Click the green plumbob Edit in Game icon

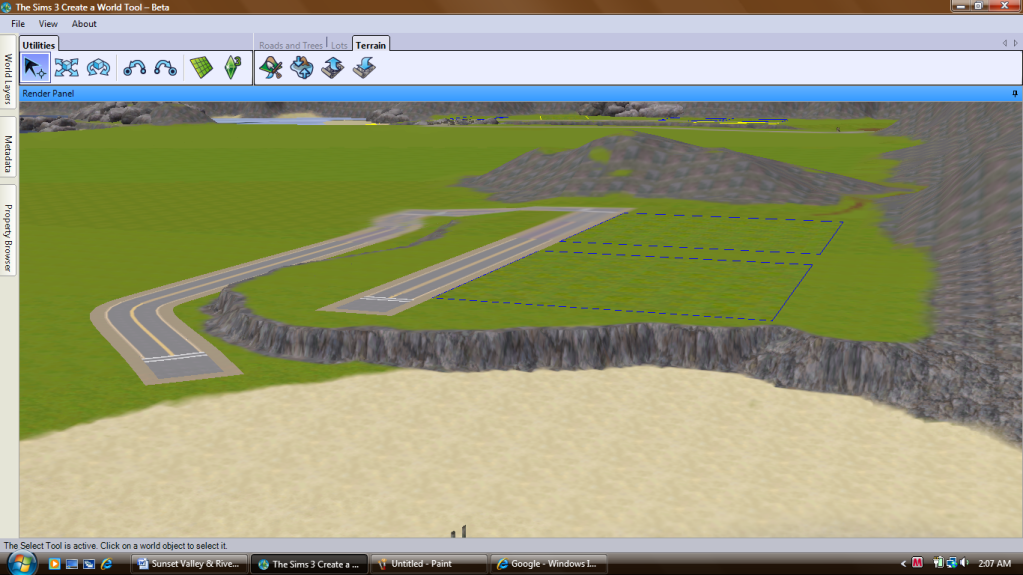(233, 68)
